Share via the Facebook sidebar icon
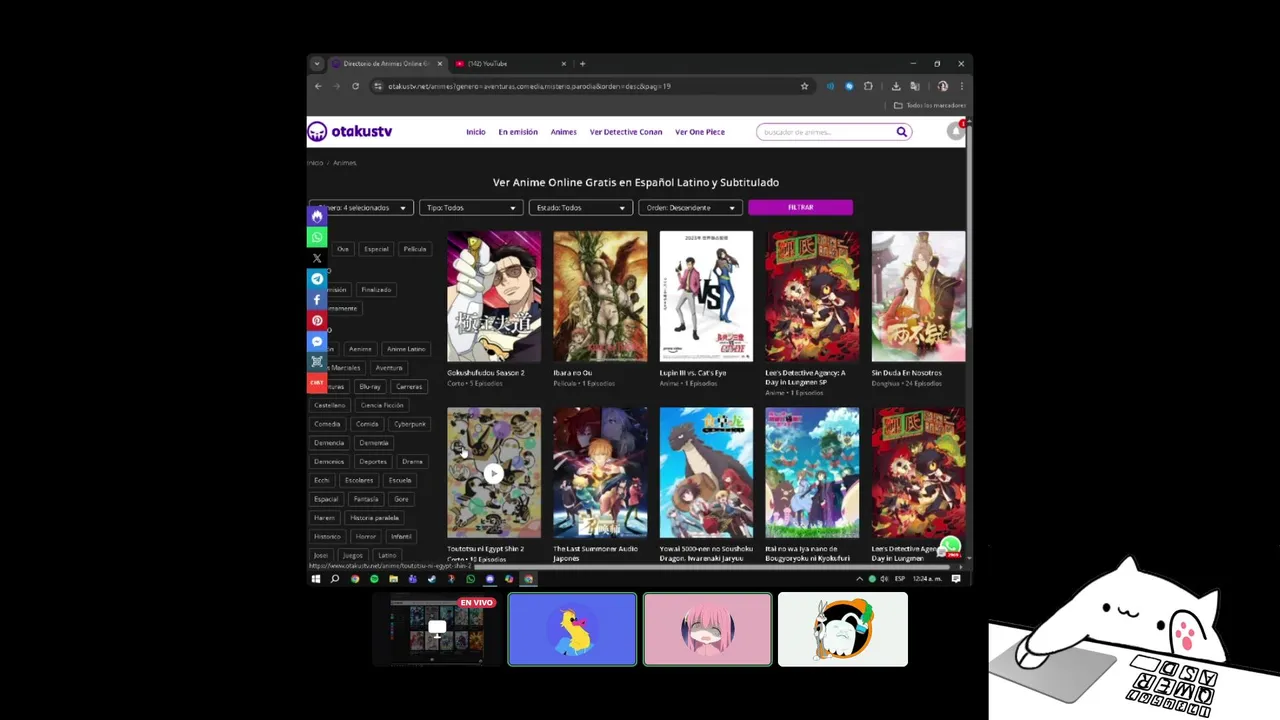The width and height of the screenshot is (1280, 720). (317, 300)
